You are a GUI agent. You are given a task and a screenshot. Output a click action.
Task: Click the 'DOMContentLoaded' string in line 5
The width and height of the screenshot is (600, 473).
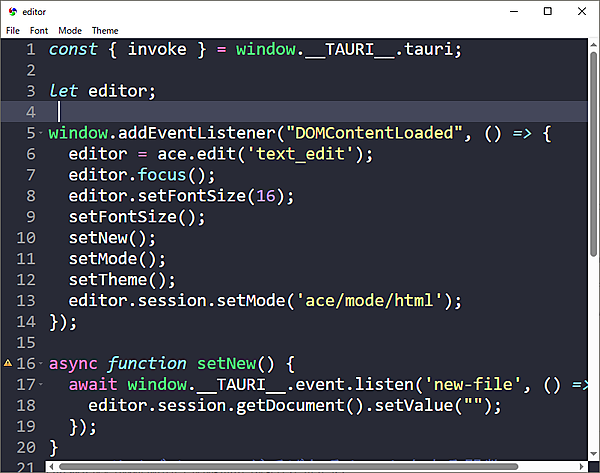[375, 134]
